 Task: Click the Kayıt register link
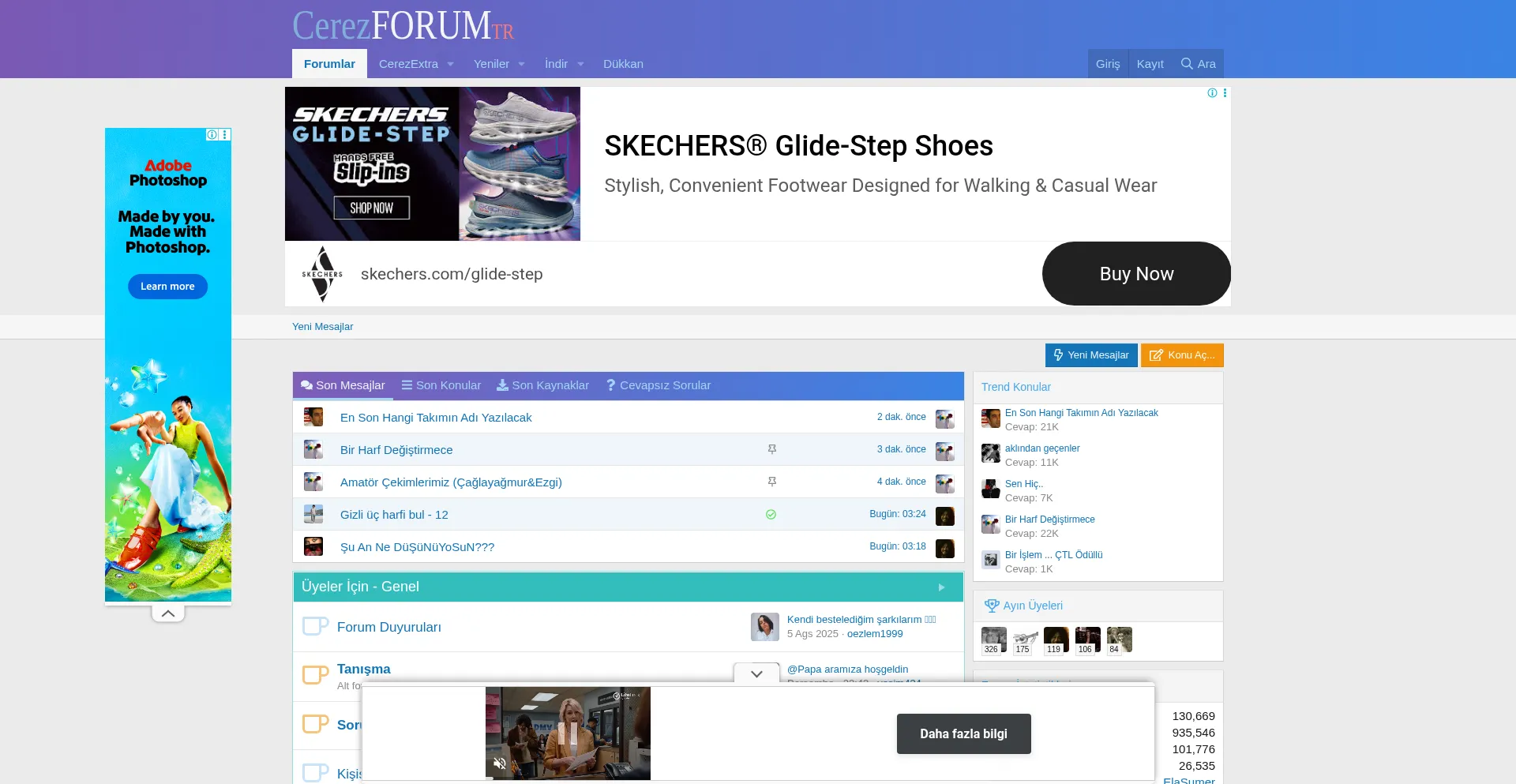[1150, 64]
